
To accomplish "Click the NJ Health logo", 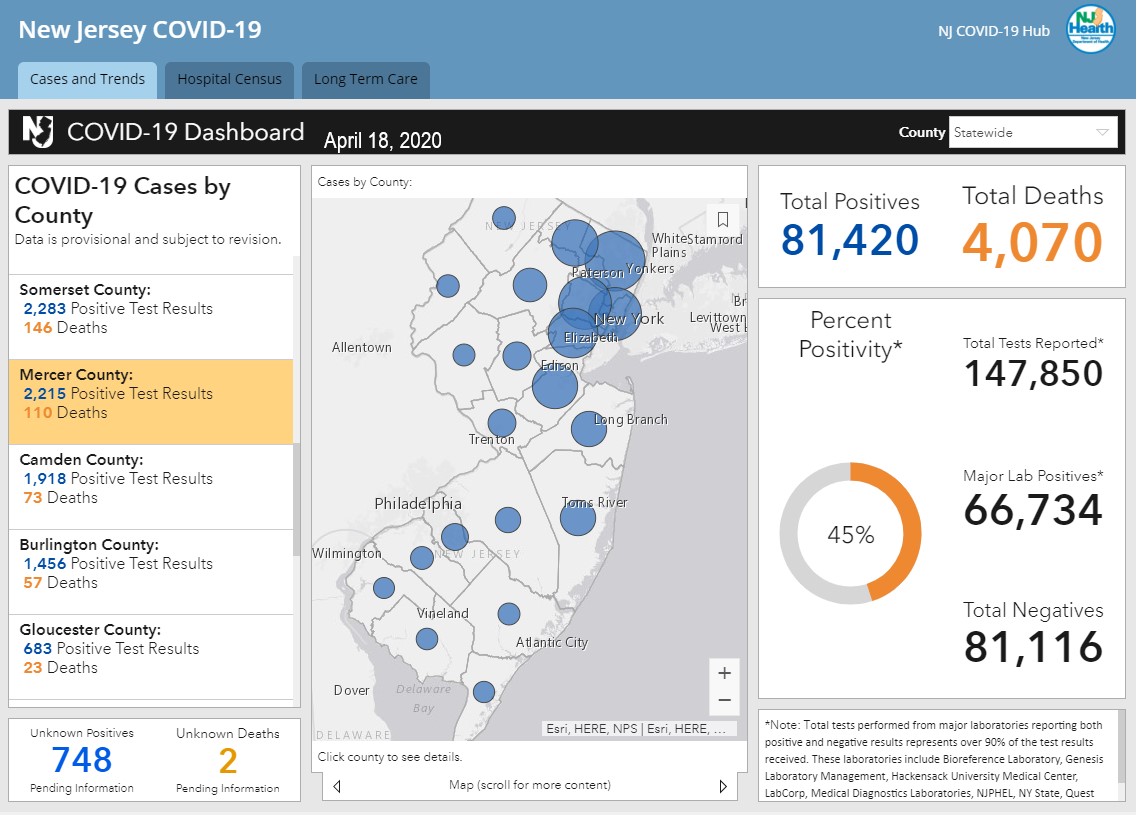I will [1091, 30].
